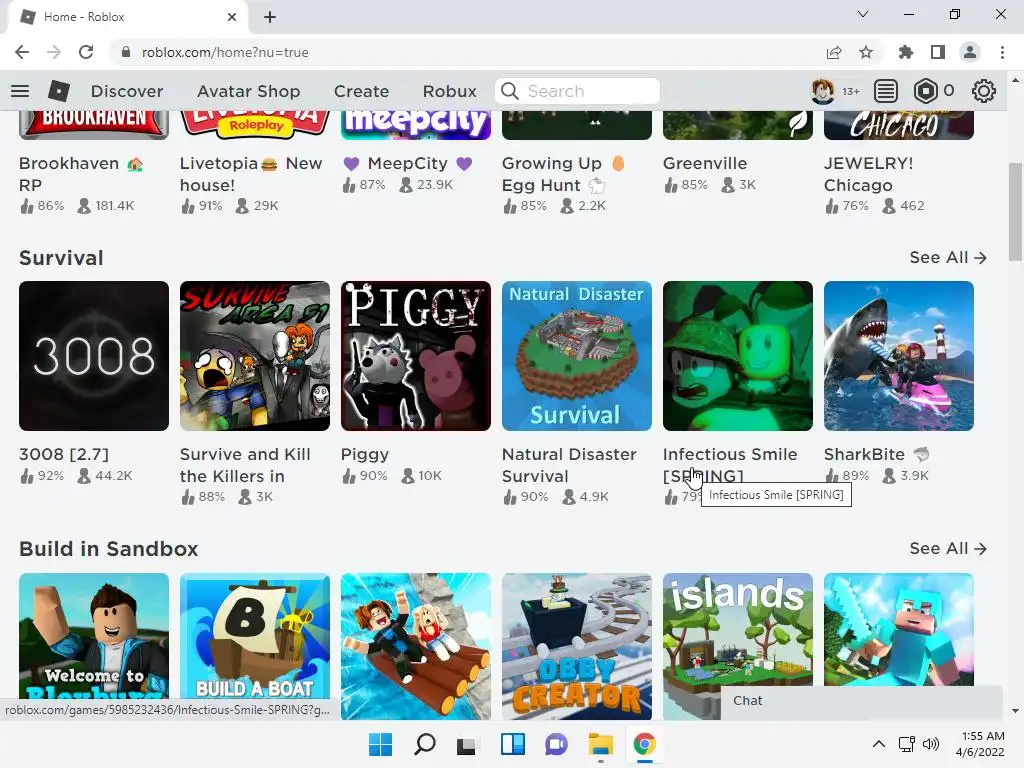Open the Chat panel bar
1024x768 pixels.
(x=861, y=701)
